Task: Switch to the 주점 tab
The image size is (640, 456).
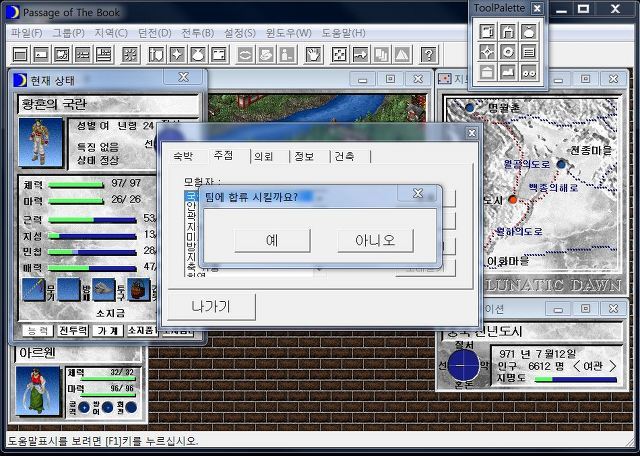Action: point(223,155)
